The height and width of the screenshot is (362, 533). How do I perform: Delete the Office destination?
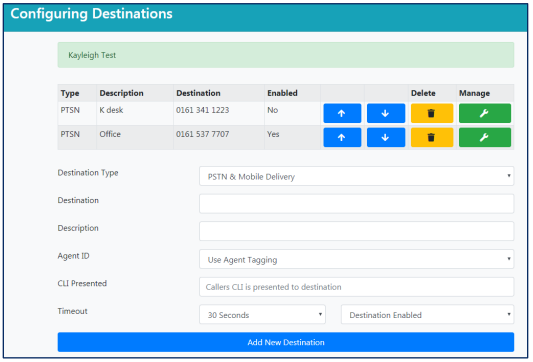coord(432,137)
